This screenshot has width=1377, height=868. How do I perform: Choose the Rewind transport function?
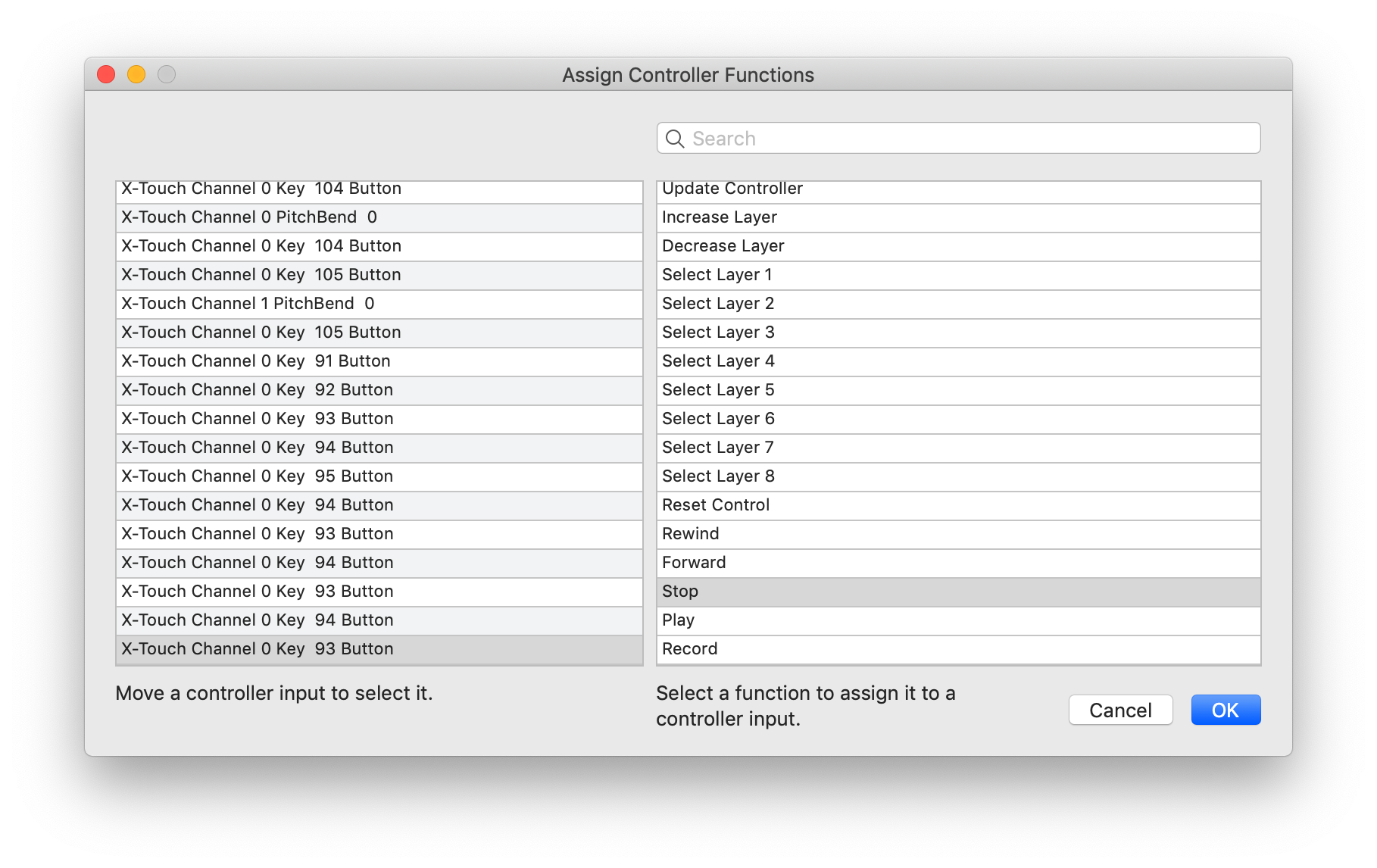pos(958,534)
